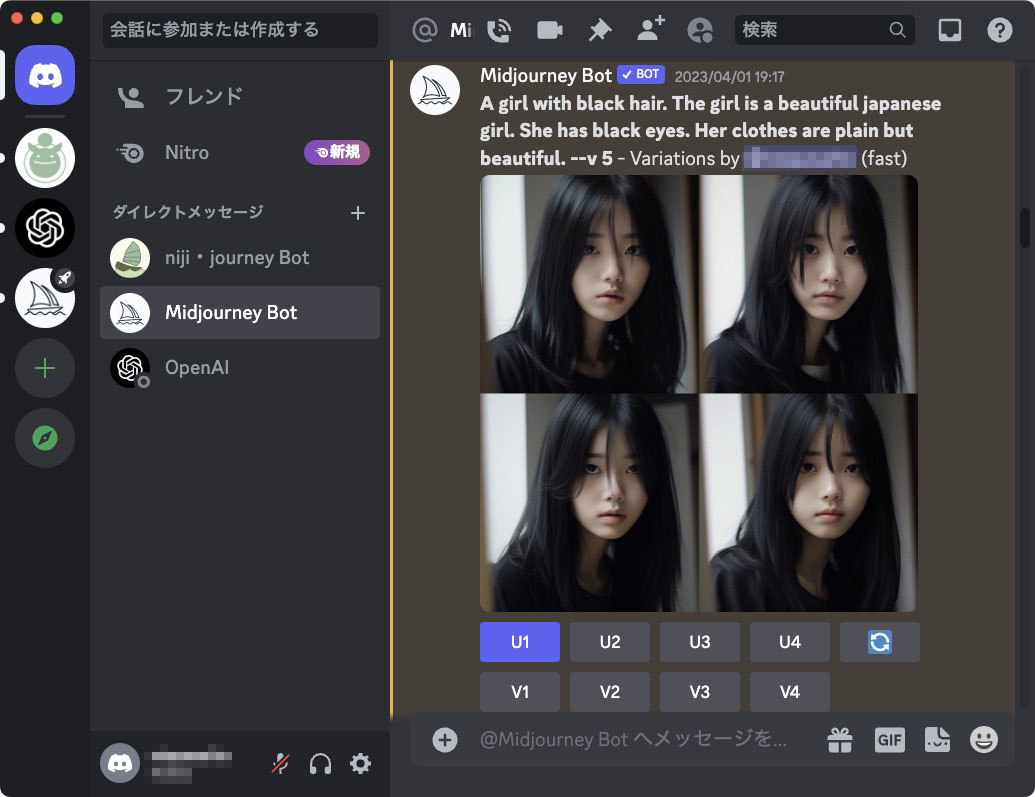
Task: Open Midjourney Bot's user profile icon
Action: pyautogui.click(x=700, y=30)
